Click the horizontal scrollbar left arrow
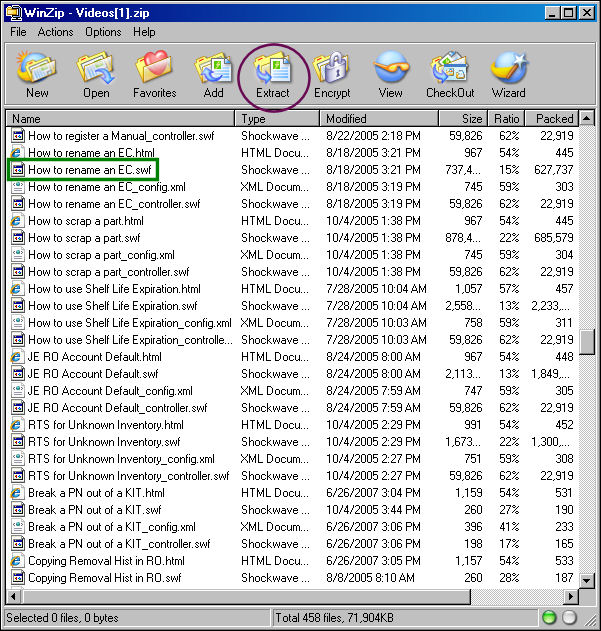This screenshot has height=631, width=601. coord(13,596)
